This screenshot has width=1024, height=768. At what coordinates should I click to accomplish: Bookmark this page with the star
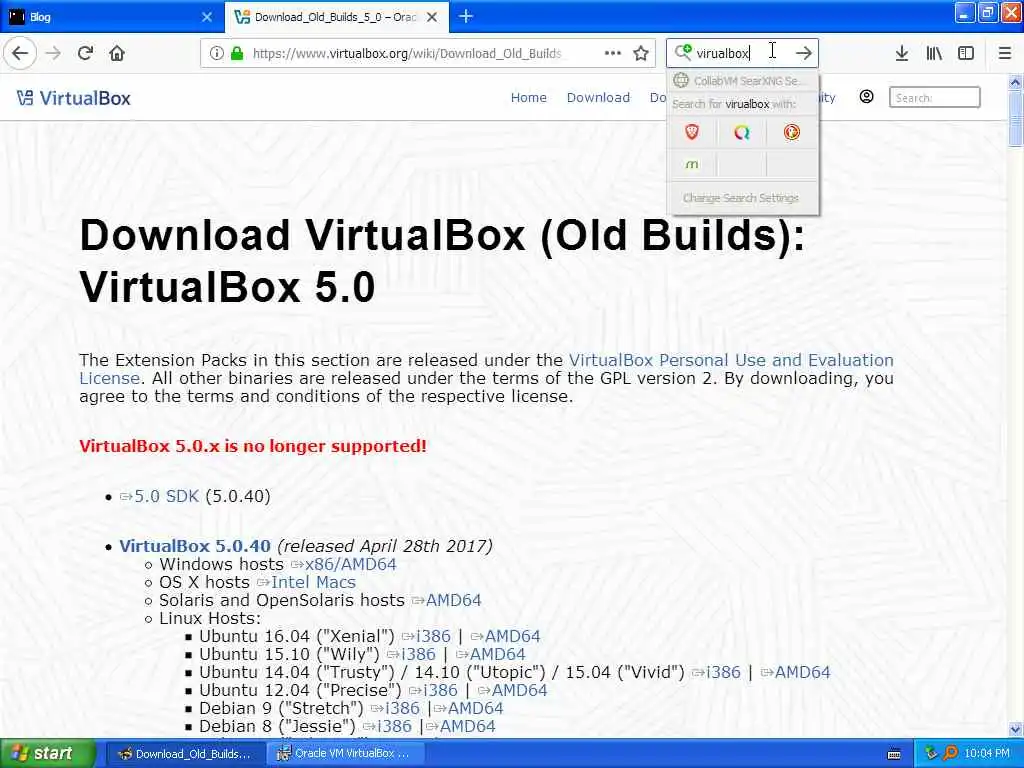click(641, 53)
